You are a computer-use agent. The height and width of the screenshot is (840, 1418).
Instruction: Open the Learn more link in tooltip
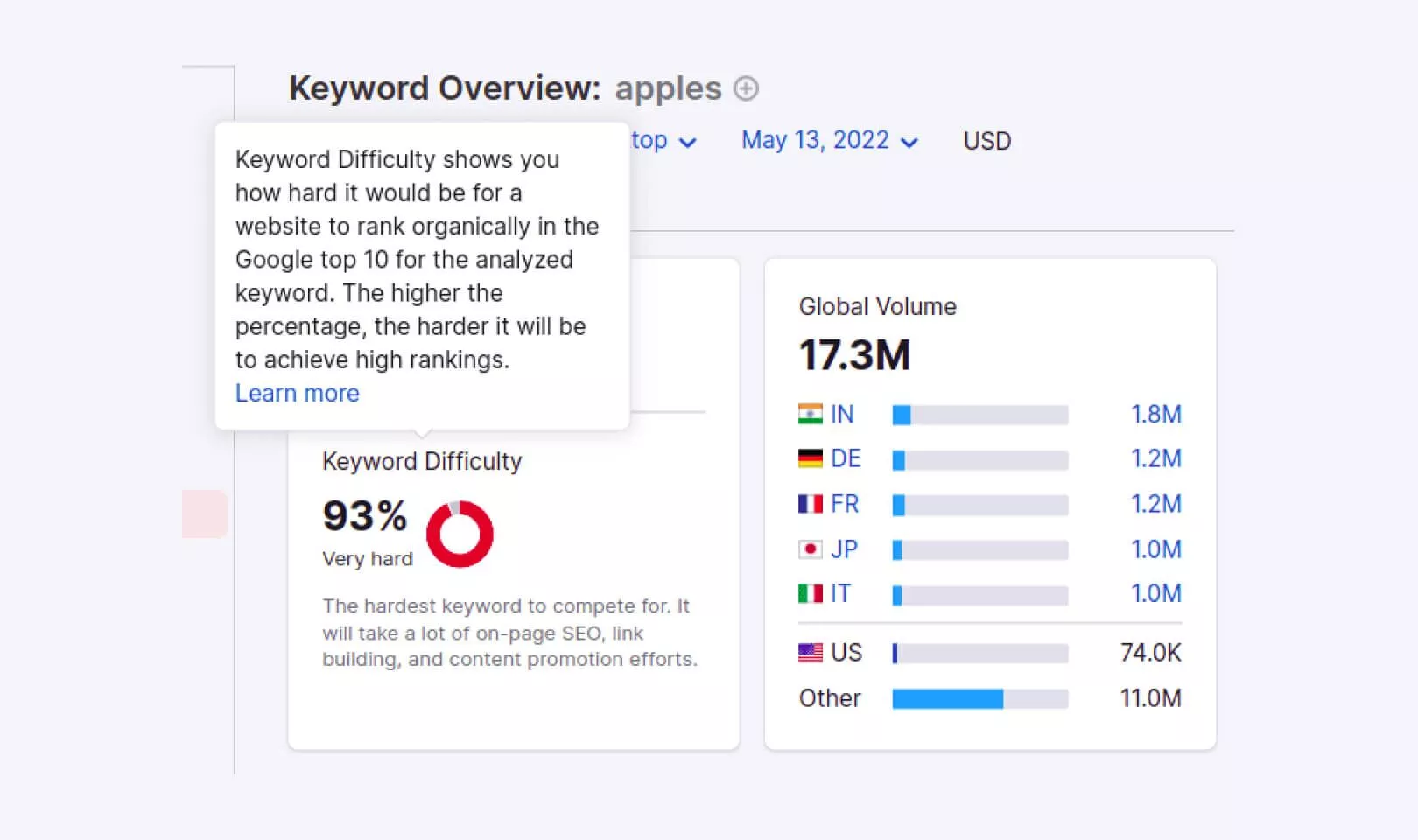pyautogui.click(x=297, y=394)
